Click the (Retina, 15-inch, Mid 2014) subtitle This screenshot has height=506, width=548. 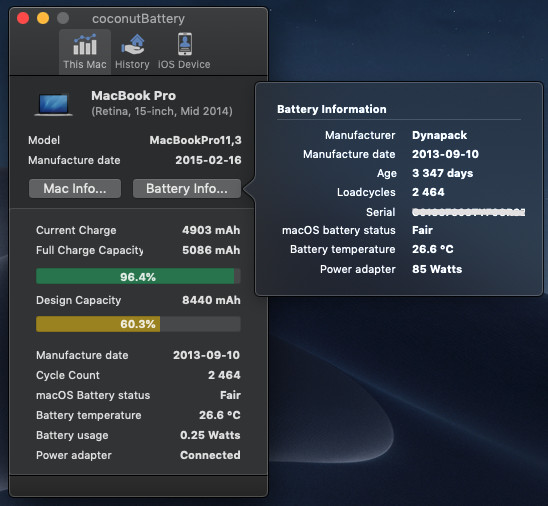(162, 111)
